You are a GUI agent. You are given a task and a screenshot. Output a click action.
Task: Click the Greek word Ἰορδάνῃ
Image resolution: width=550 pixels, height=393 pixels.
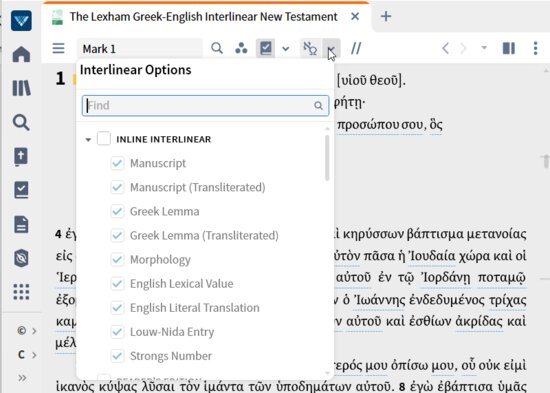click(446, 278)
